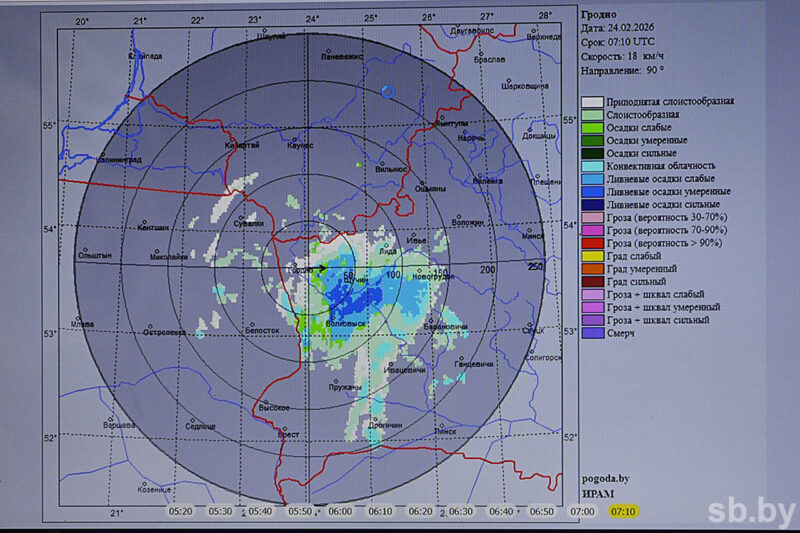Click the 05:50 time frame
Image resolution: width=800 pixels, height=533 pixels.
click(300, 511)
